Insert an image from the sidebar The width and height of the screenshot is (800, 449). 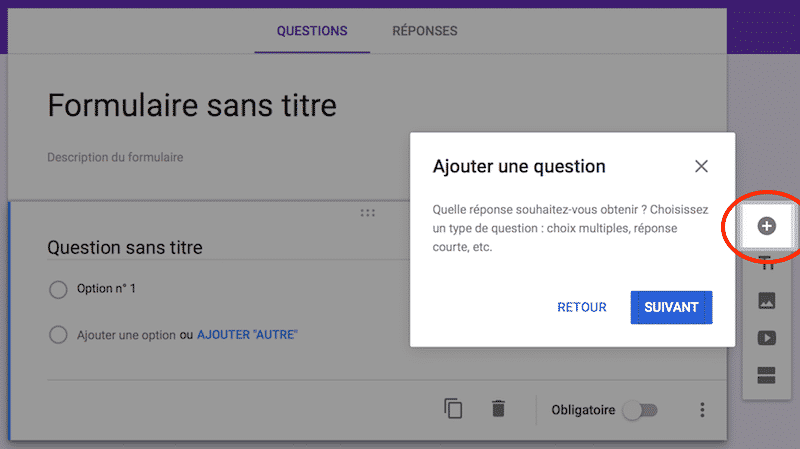click(766, 301)
